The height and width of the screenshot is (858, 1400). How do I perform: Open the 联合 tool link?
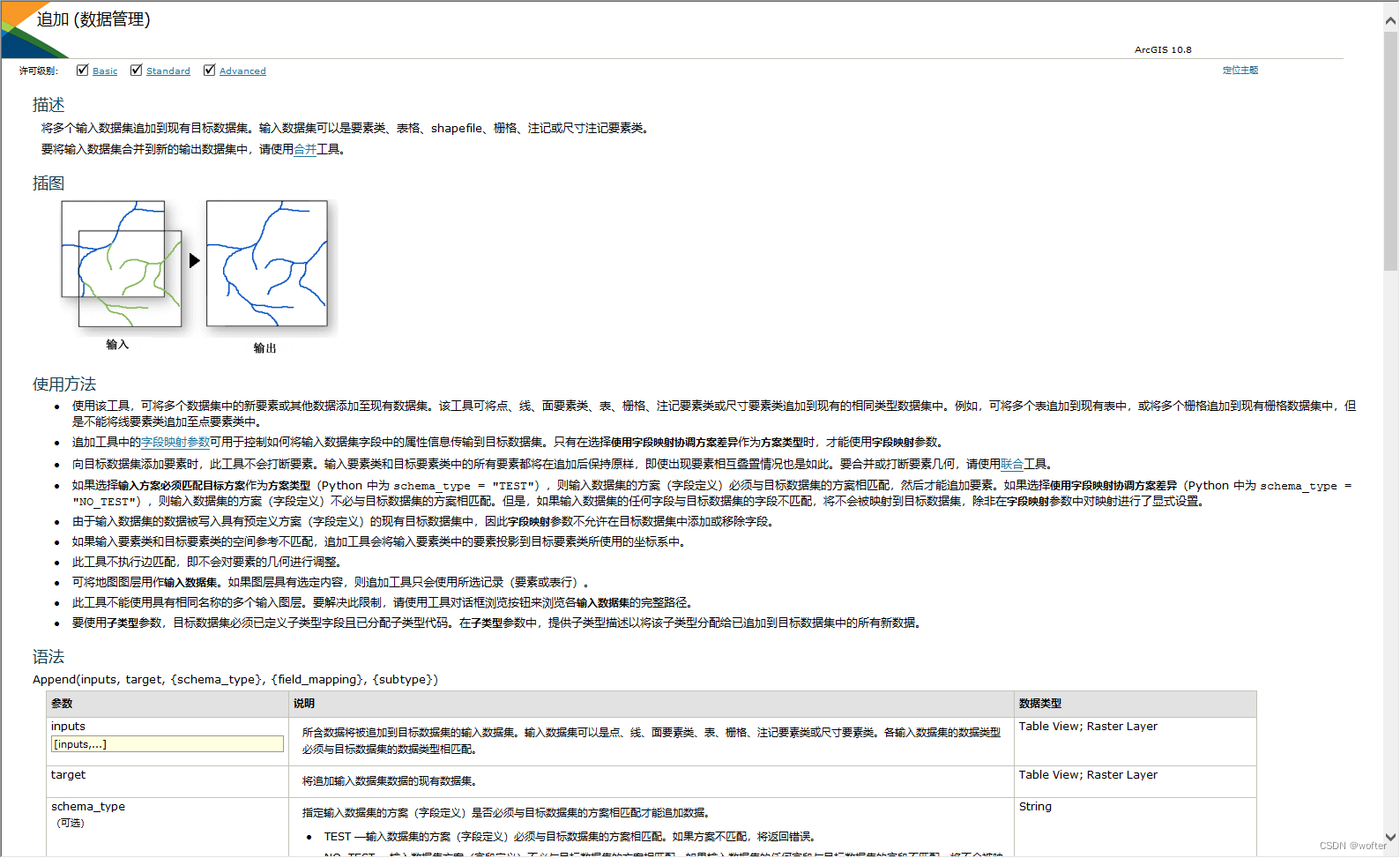(x=1012, y=464)
